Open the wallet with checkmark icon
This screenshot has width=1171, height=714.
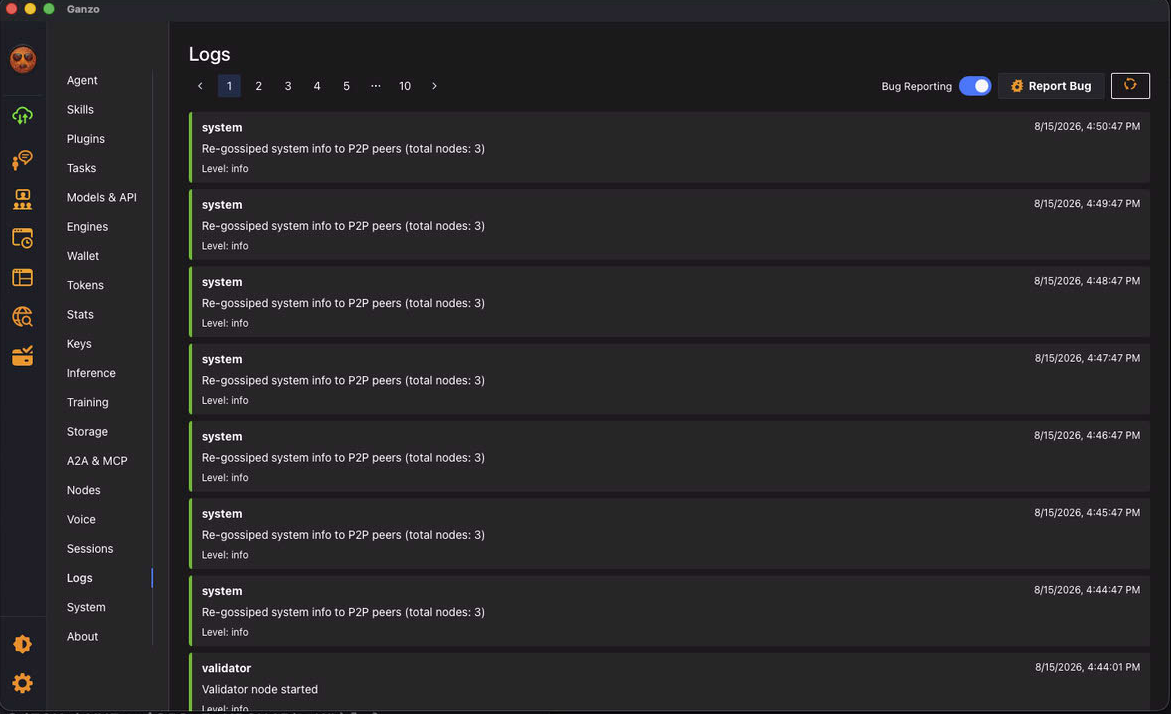[22, 356]
